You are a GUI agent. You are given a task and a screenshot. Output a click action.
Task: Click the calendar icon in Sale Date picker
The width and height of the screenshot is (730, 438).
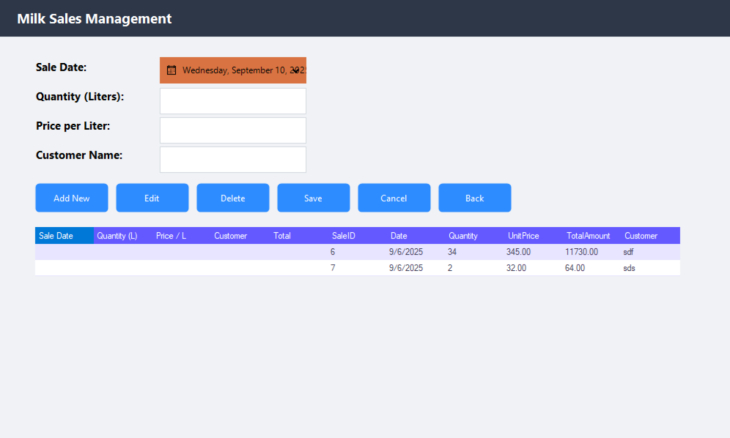[x=171, y=71]
